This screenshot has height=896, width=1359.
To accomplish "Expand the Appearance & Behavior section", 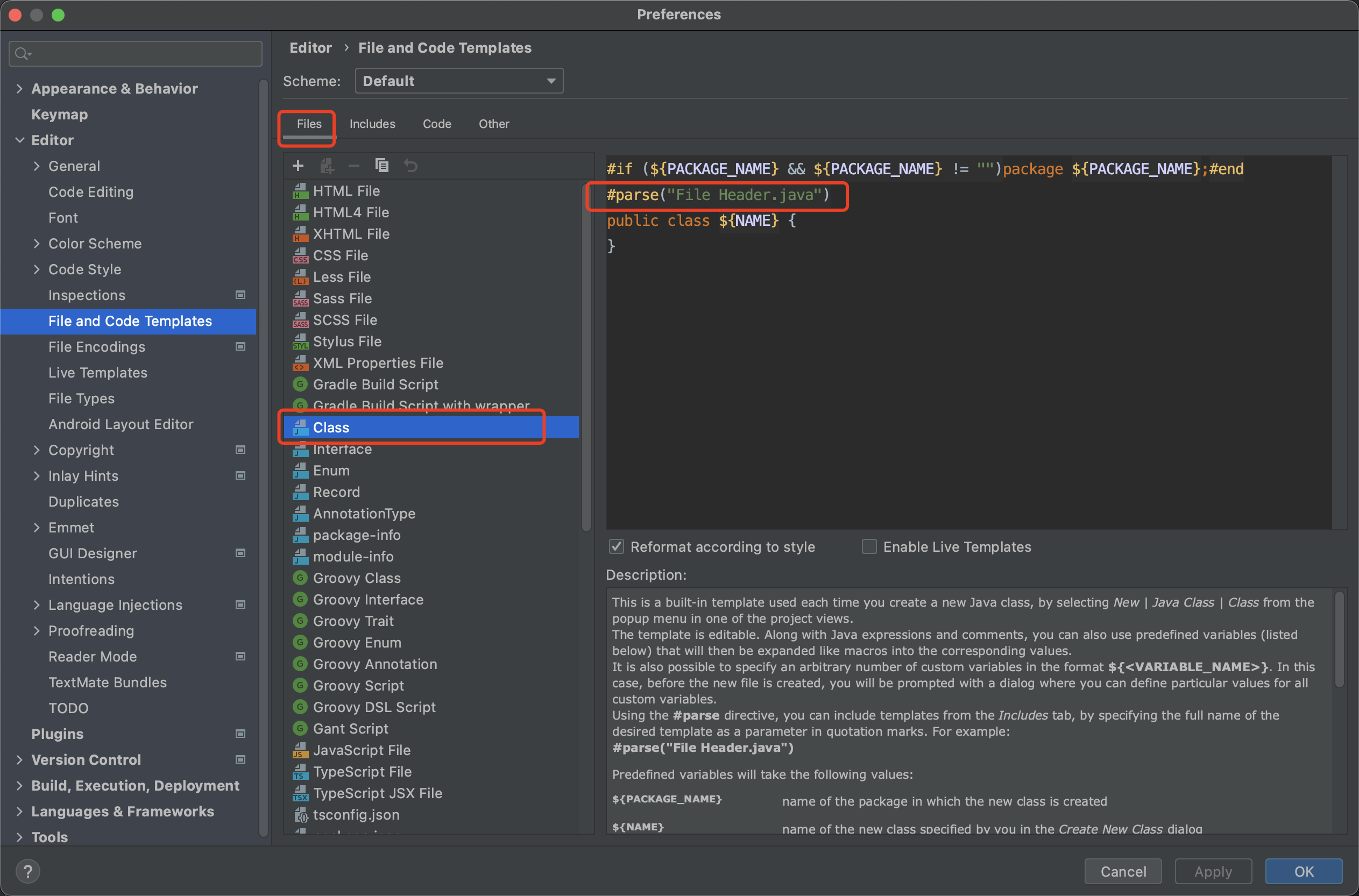I will pos(19,89).
